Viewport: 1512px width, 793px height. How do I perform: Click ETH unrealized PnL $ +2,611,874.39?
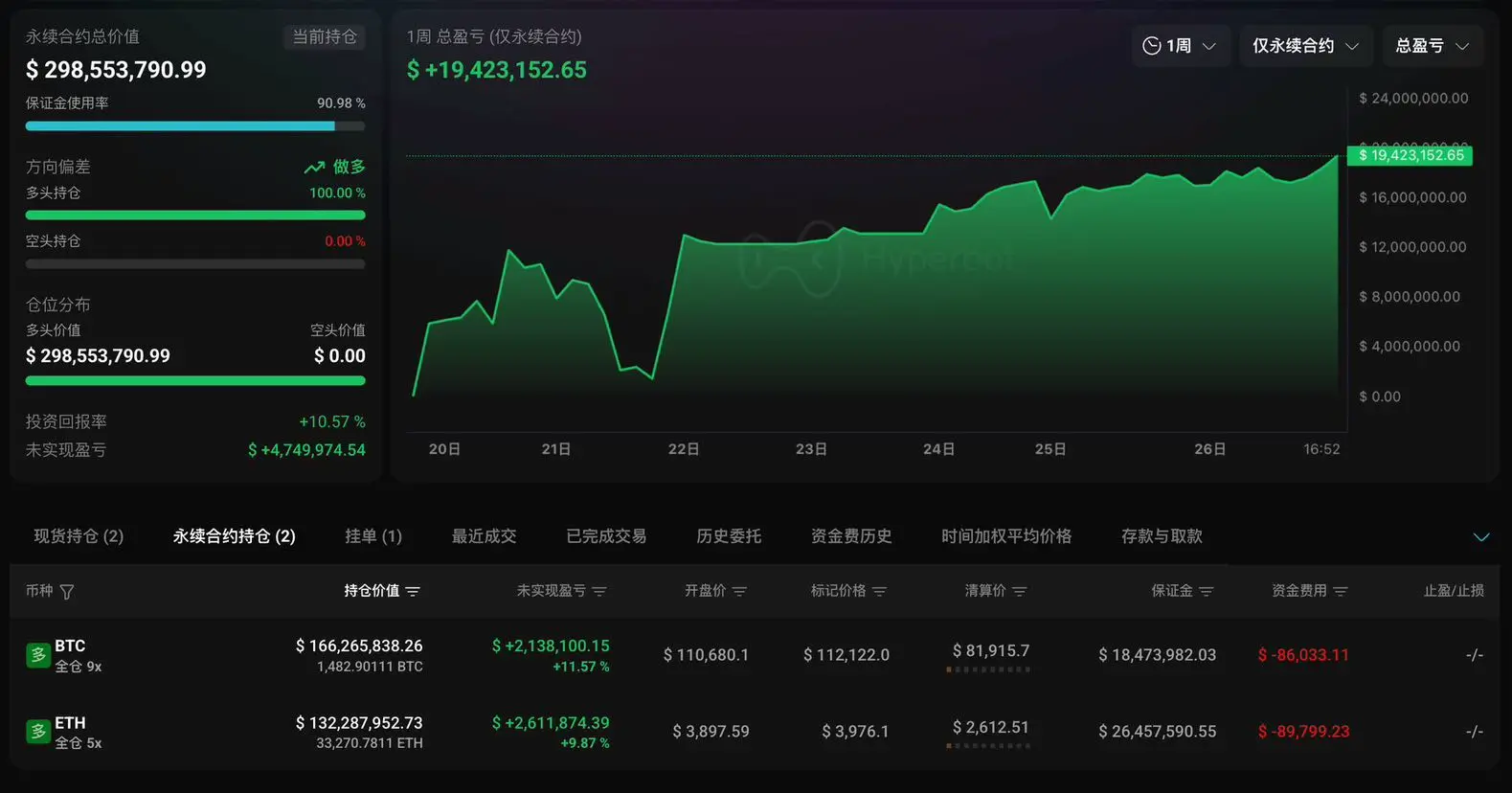[551, 723]
